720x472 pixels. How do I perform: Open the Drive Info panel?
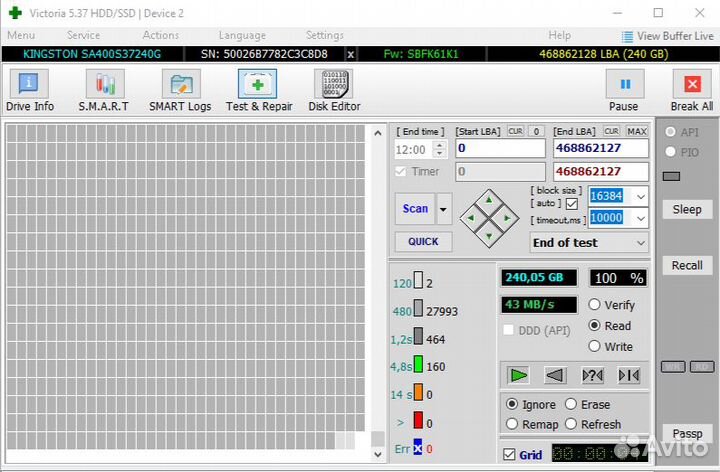coord(30,90)
